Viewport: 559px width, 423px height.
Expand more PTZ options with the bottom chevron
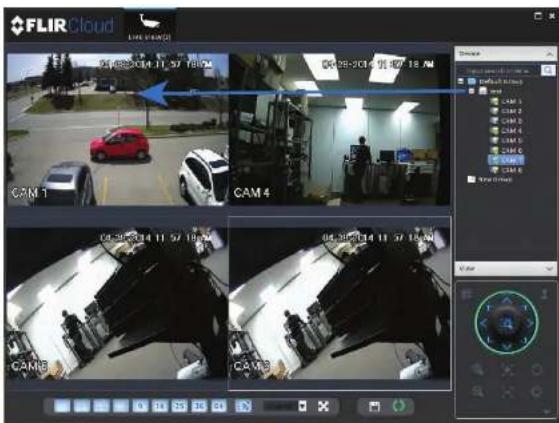pyautogui.click(x=547, y=411)
